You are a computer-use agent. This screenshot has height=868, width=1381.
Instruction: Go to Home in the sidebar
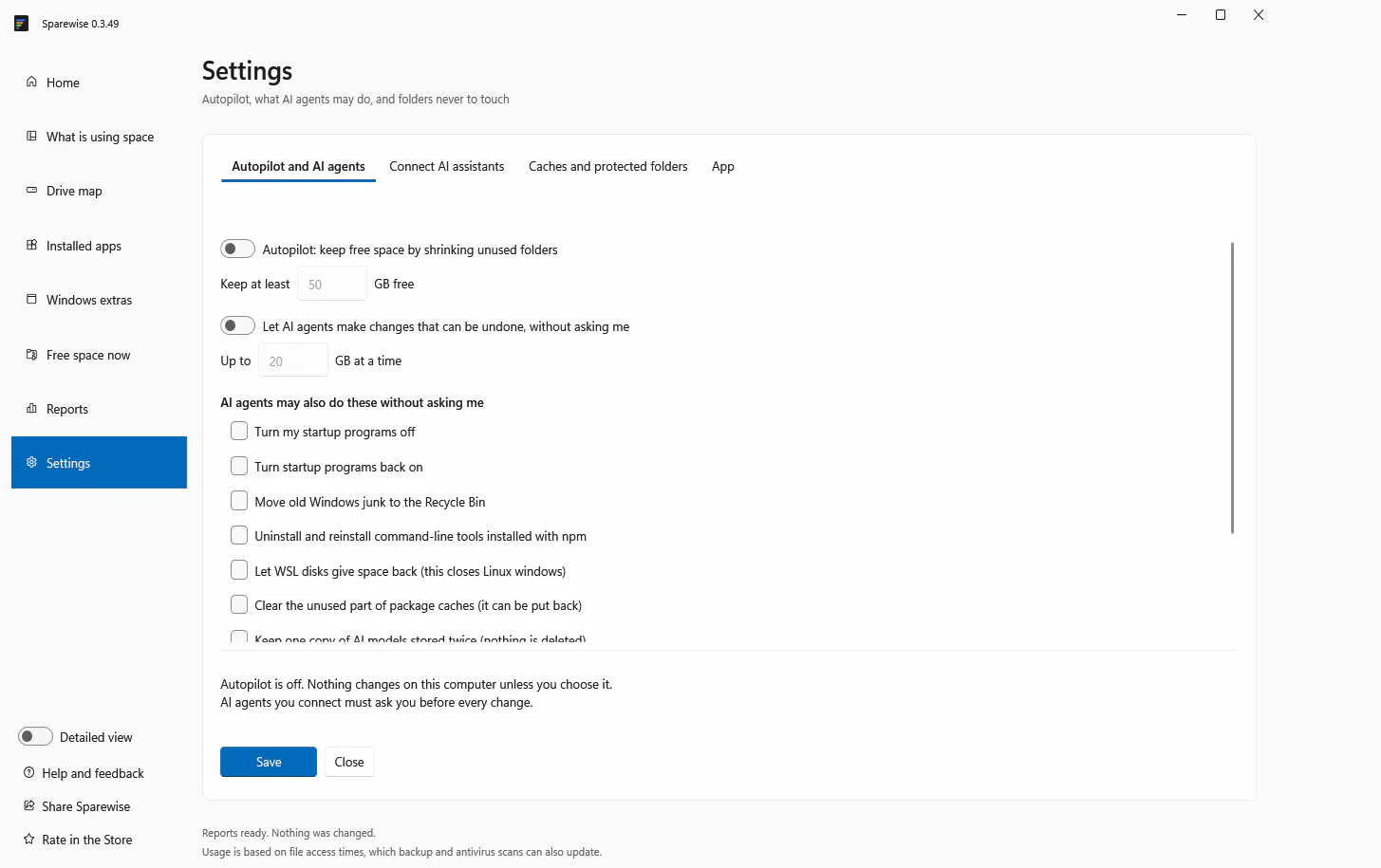(99, 83)
